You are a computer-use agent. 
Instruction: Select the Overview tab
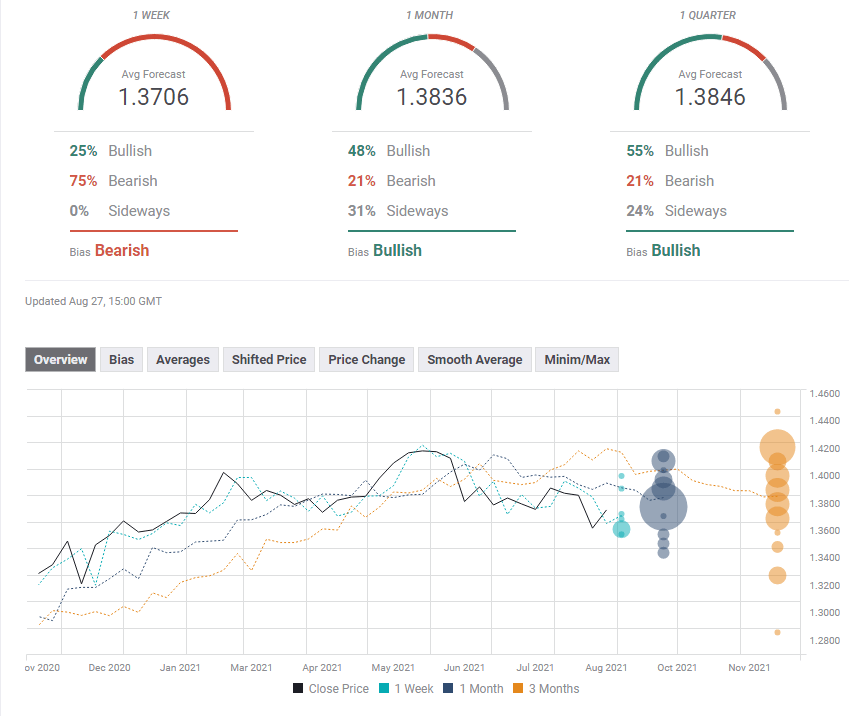[60, 360]
